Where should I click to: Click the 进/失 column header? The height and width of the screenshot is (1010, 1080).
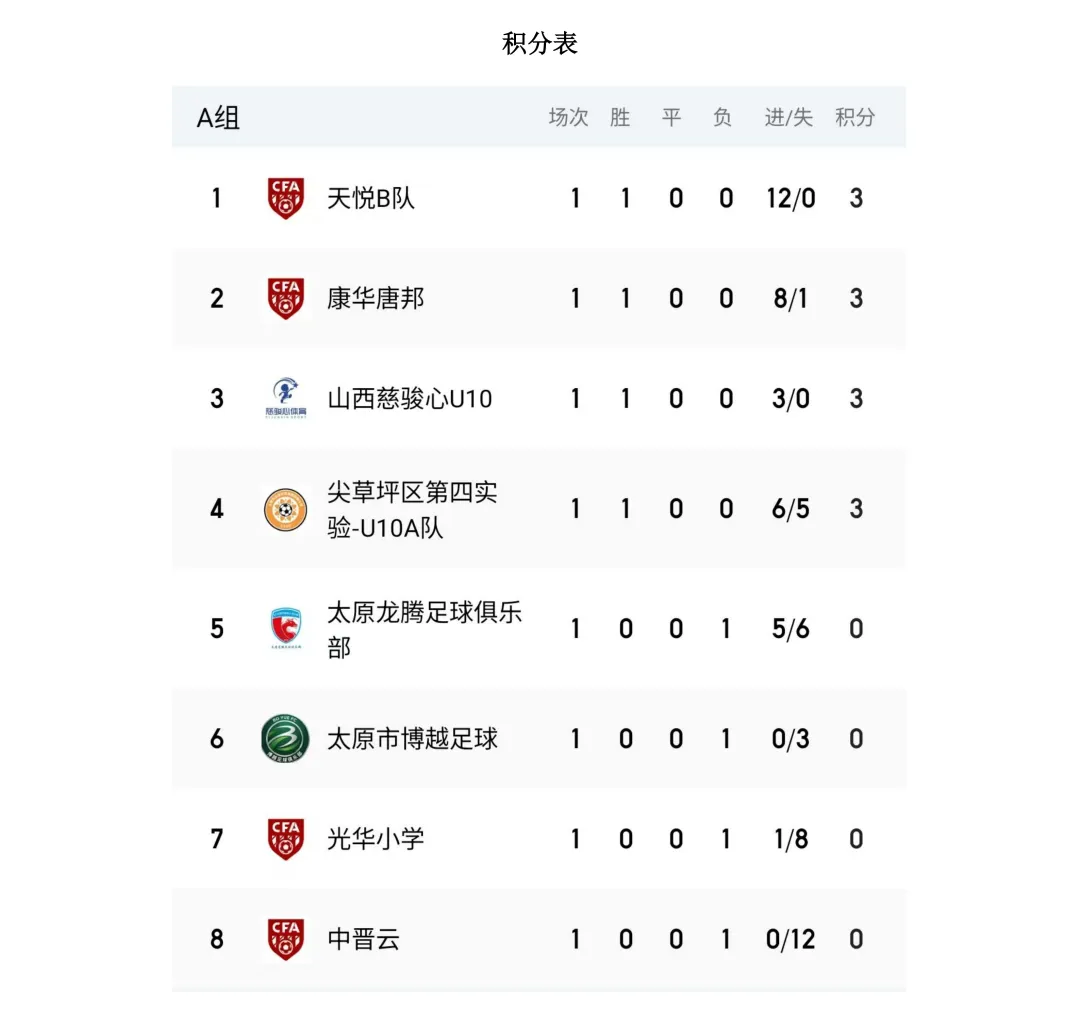pyautogui.click(x=789, y=118)
